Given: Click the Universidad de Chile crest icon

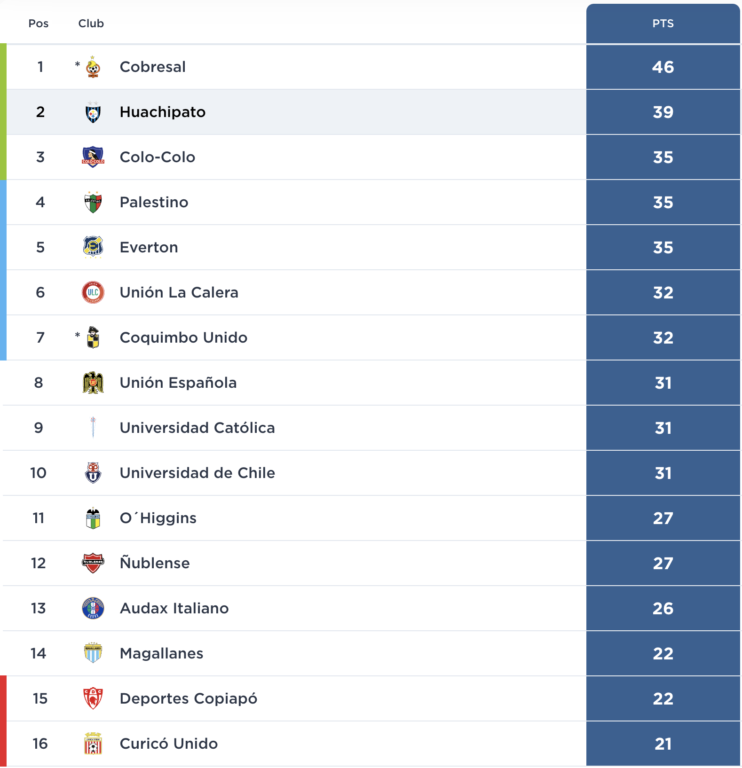Looking at the screenshot, I should click(93, 473).
